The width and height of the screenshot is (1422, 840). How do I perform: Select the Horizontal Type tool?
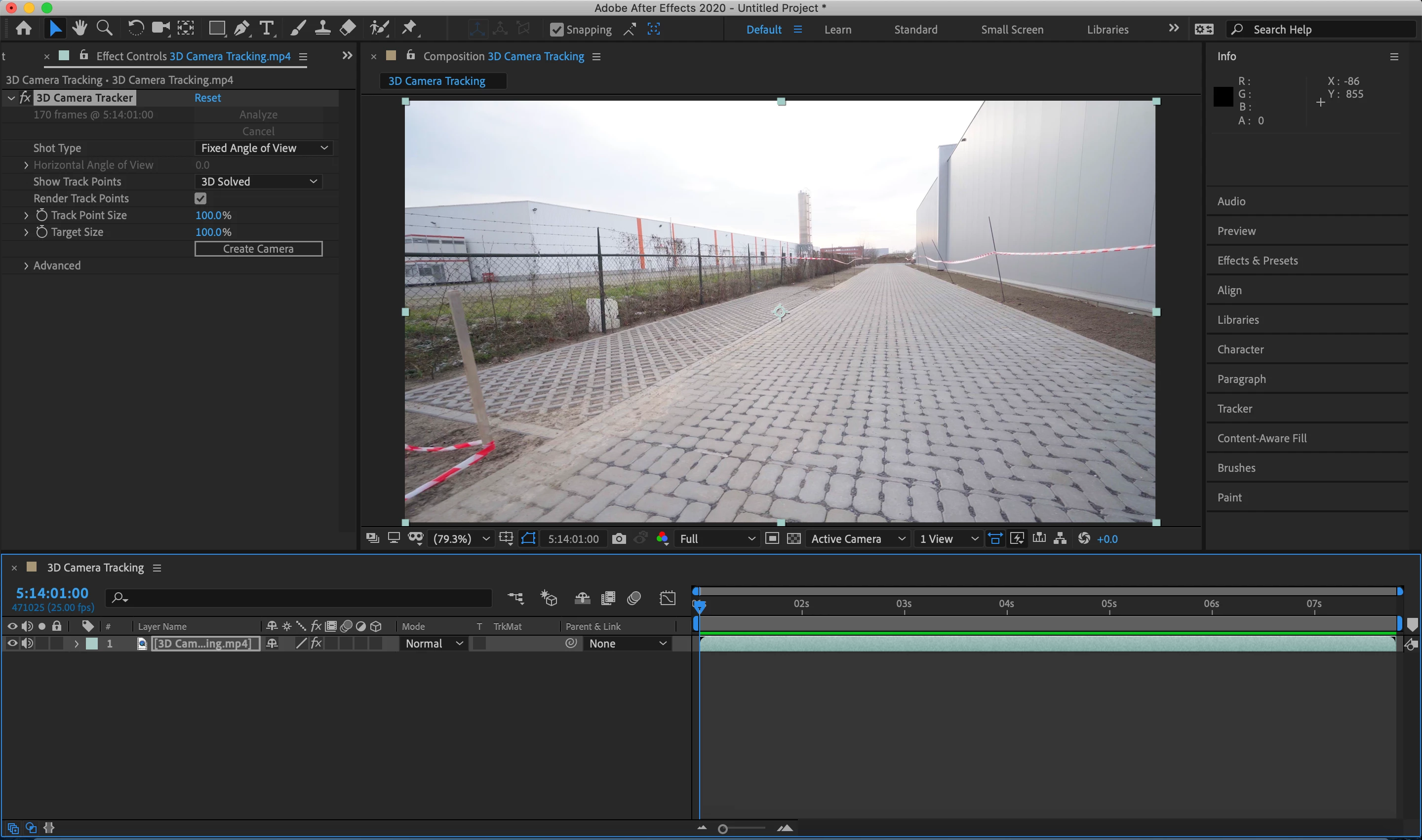267,28
